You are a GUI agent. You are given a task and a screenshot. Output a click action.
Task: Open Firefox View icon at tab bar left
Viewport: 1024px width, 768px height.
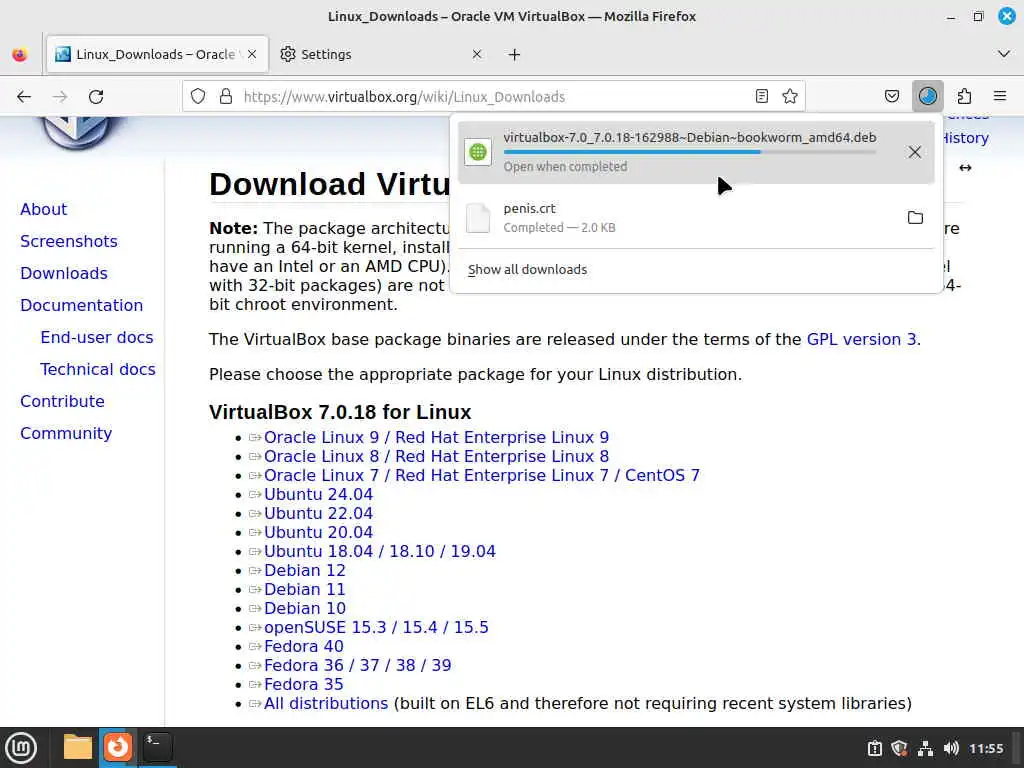point(20,54)
